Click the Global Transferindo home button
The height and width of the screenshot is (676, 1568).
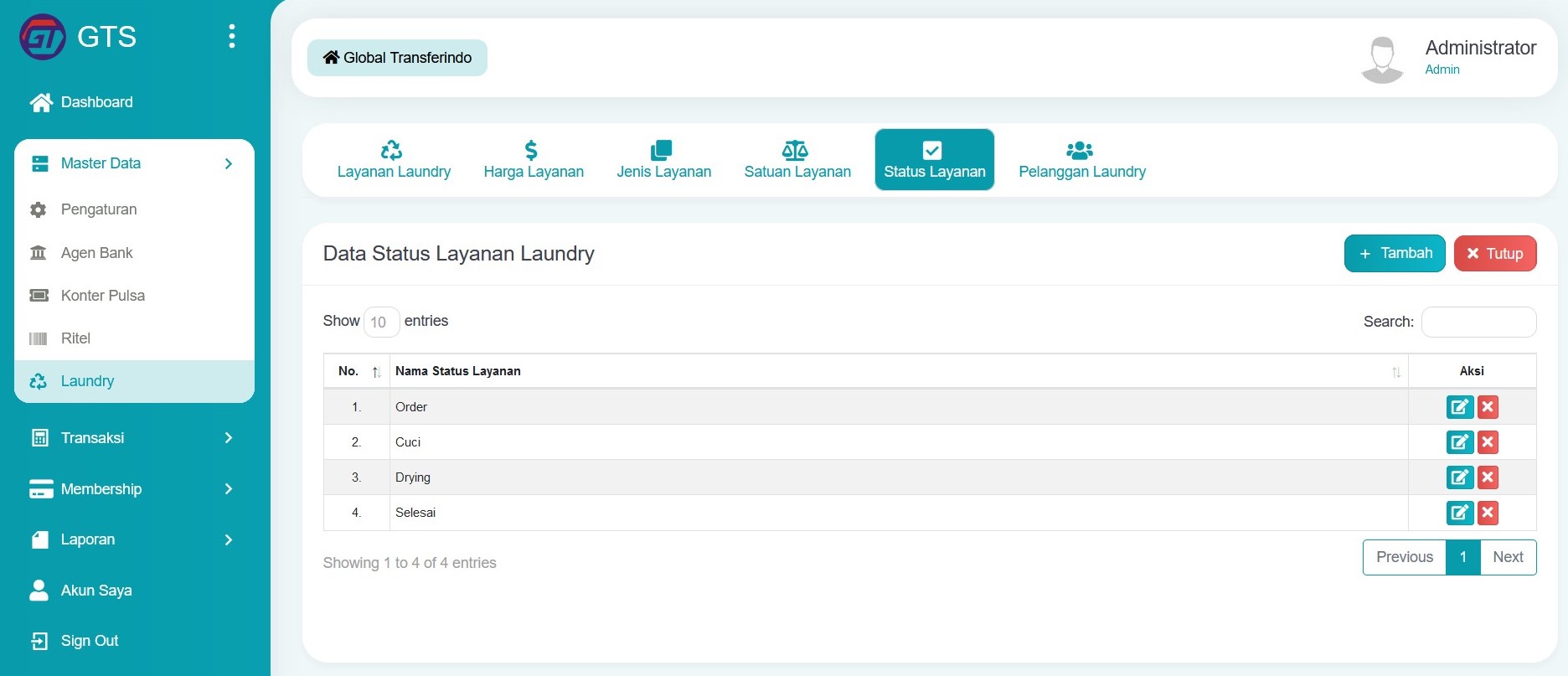pyautogui.click(x=397, y=58)
